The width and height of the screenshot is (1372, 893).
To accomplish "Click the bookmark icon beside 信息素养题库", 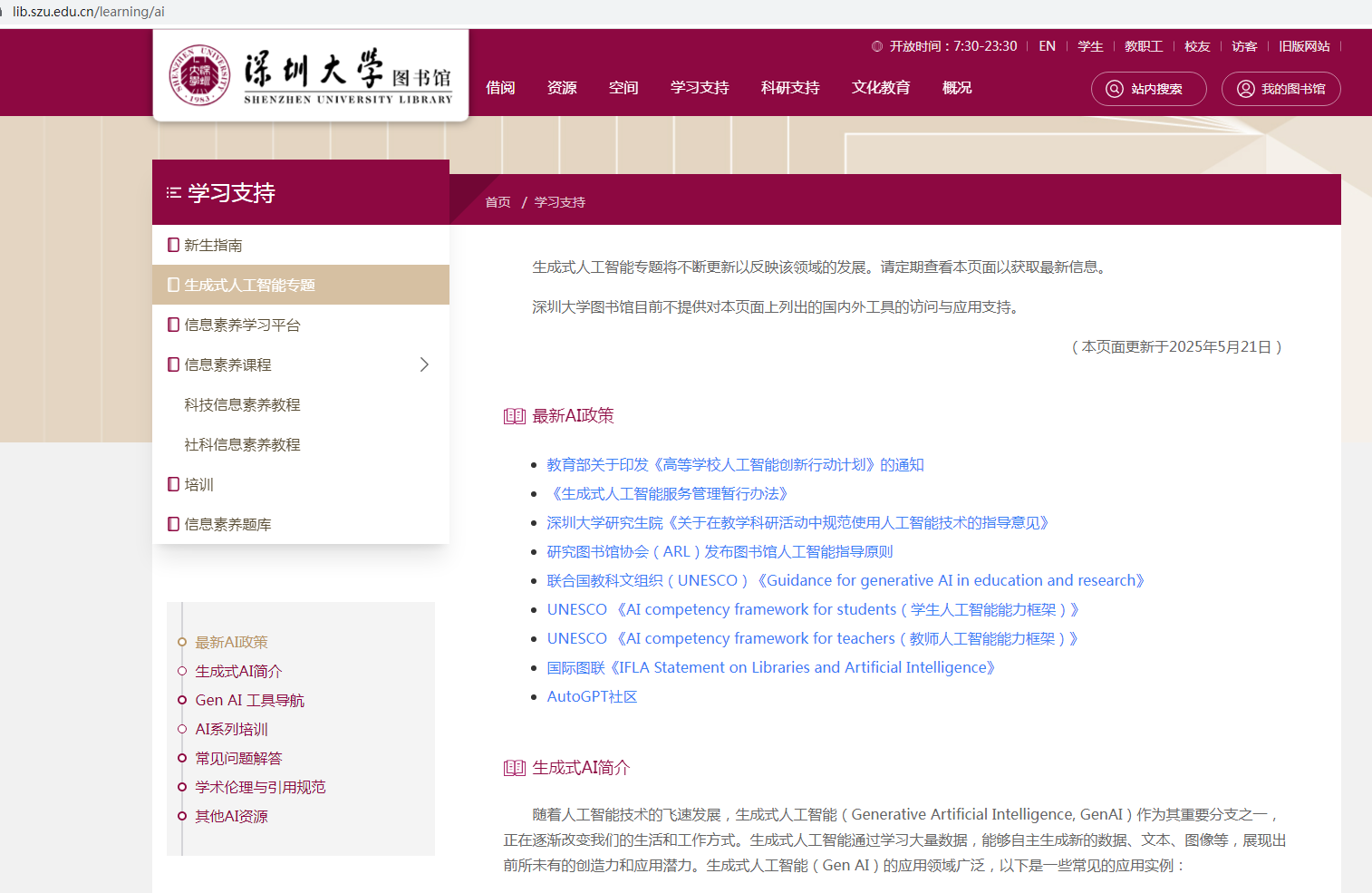I will click(173, 524).
